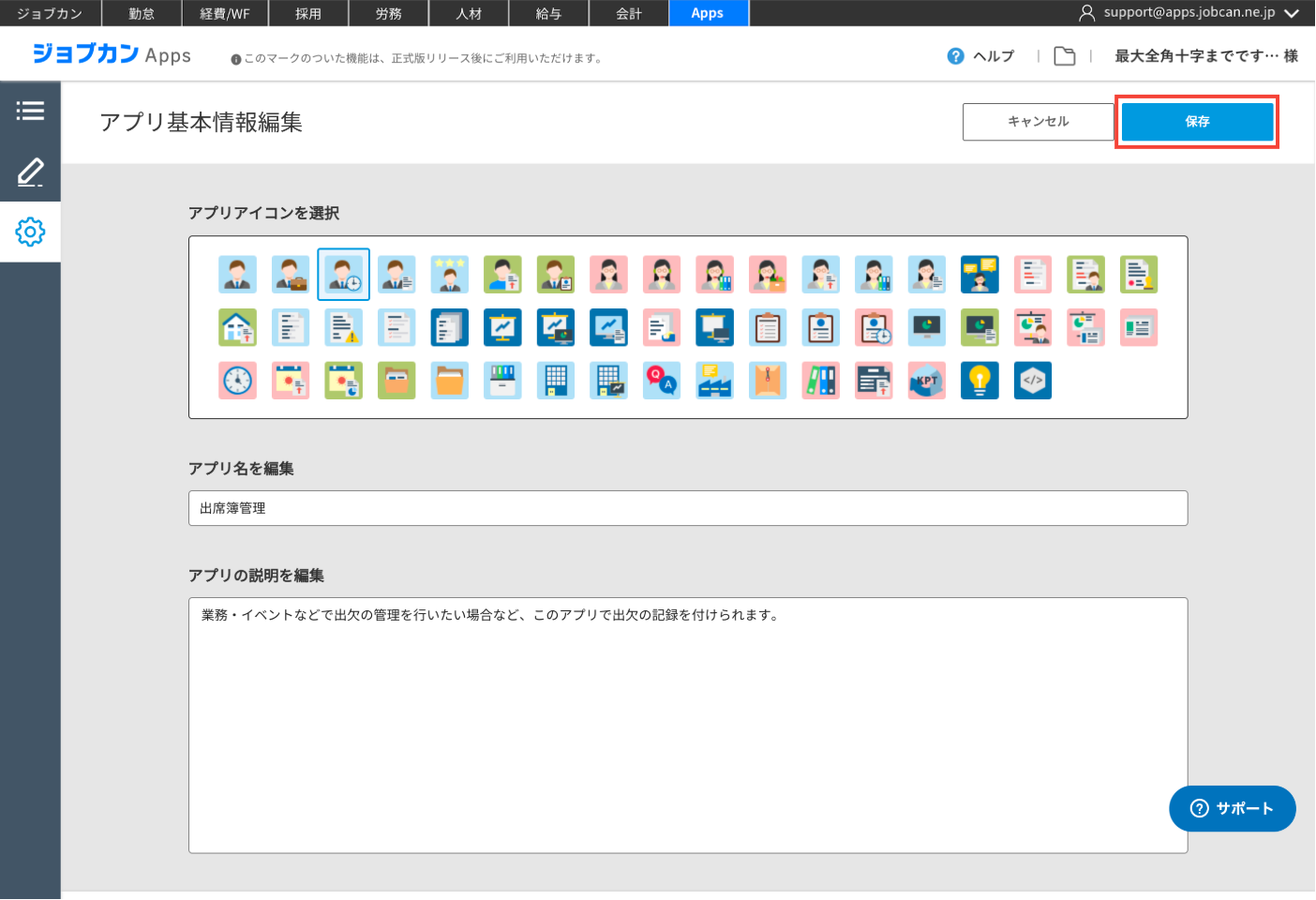Pick the house app icon
The width and height of the screenshot is (1316, 900).
point(238,328)
